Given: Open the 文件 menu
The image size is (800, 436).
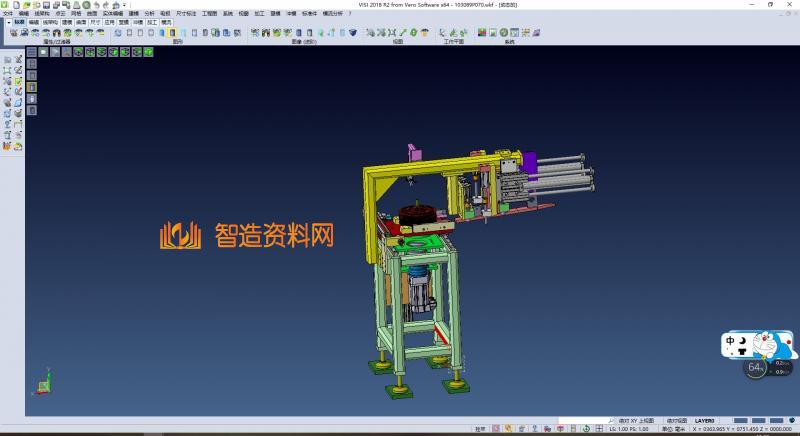Looking at the screenshot, I should point(8,13).
